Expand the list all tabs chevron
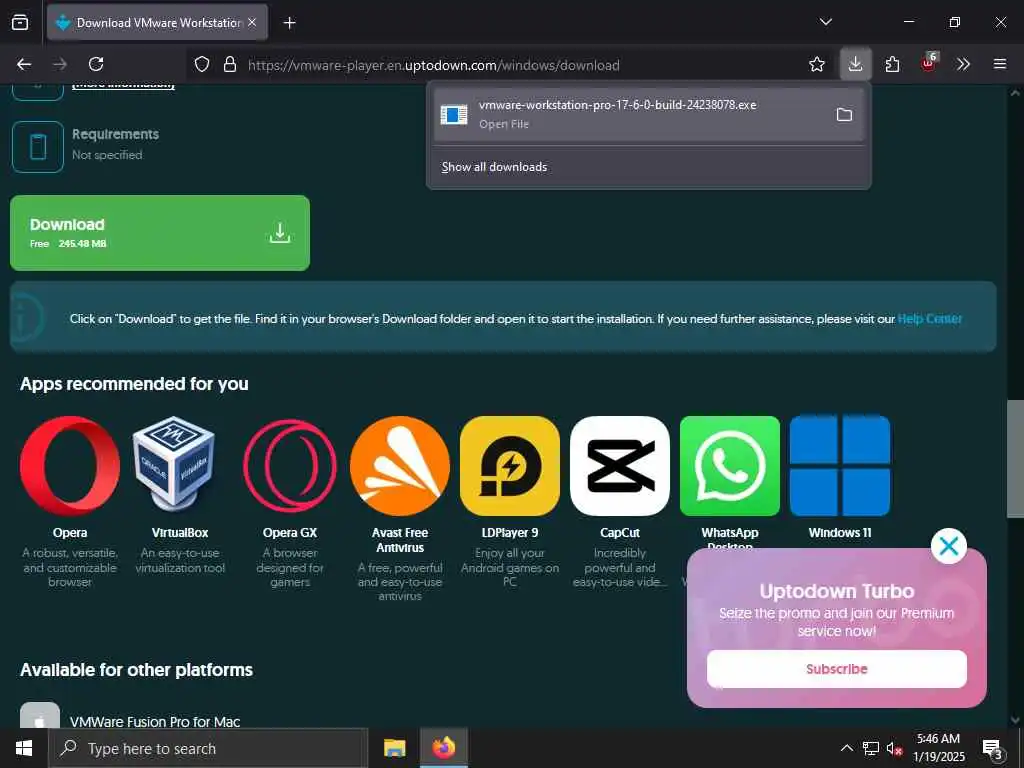1024x768 pixels. coord(825,22)
